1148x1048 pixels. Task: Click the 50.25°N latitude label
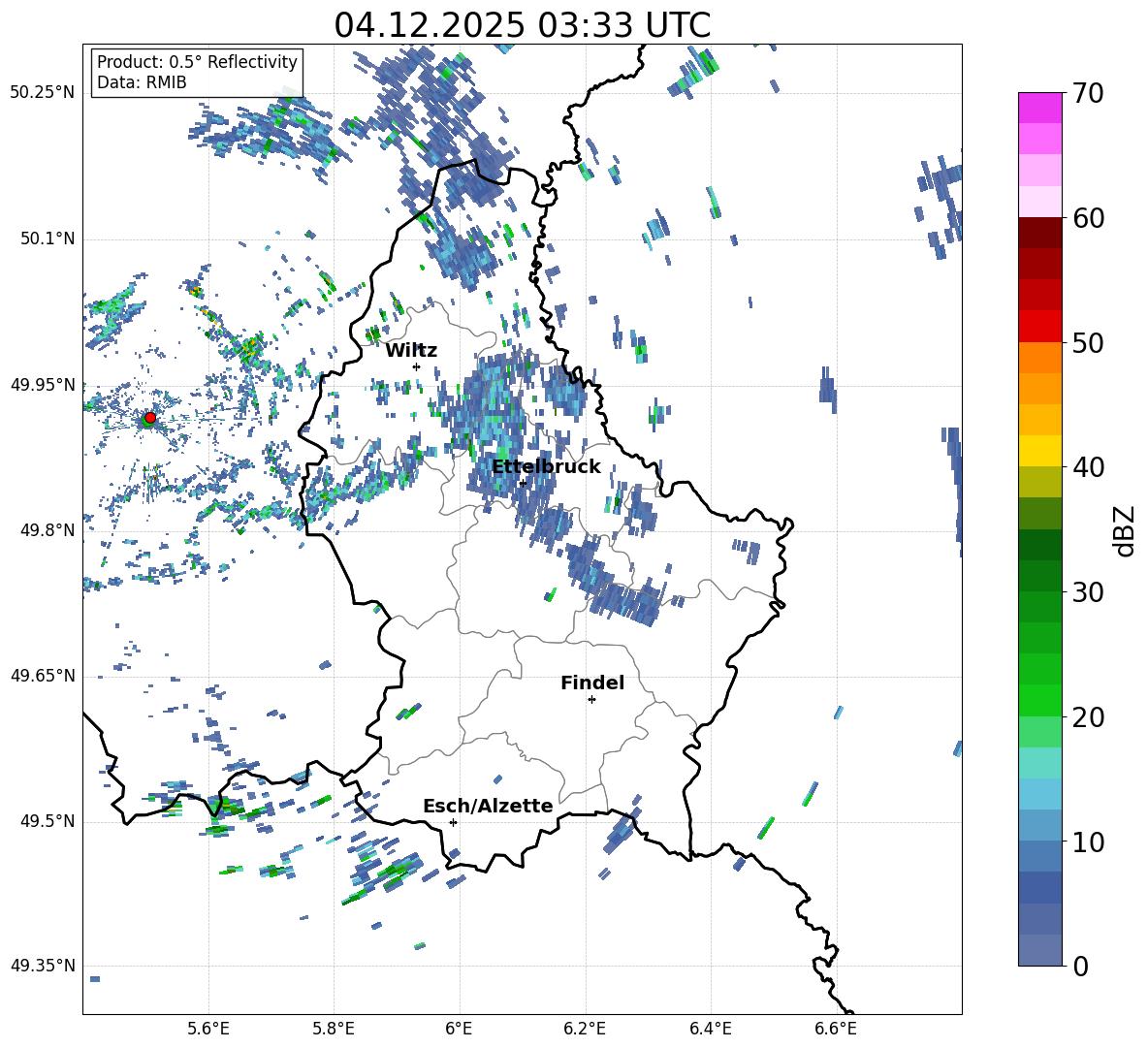pos(43,92)
